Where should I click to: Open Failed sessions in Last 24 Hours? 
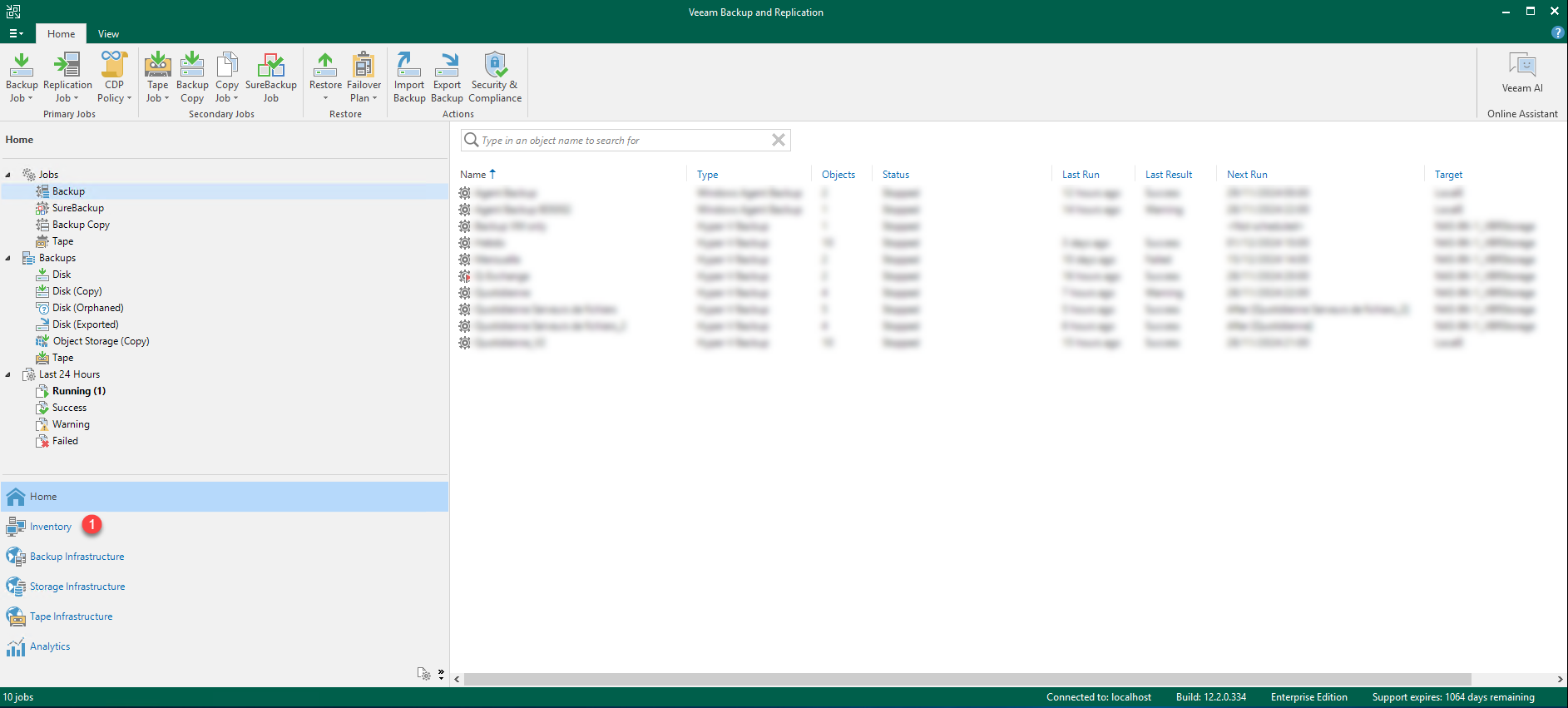click(x=65, y=441)
